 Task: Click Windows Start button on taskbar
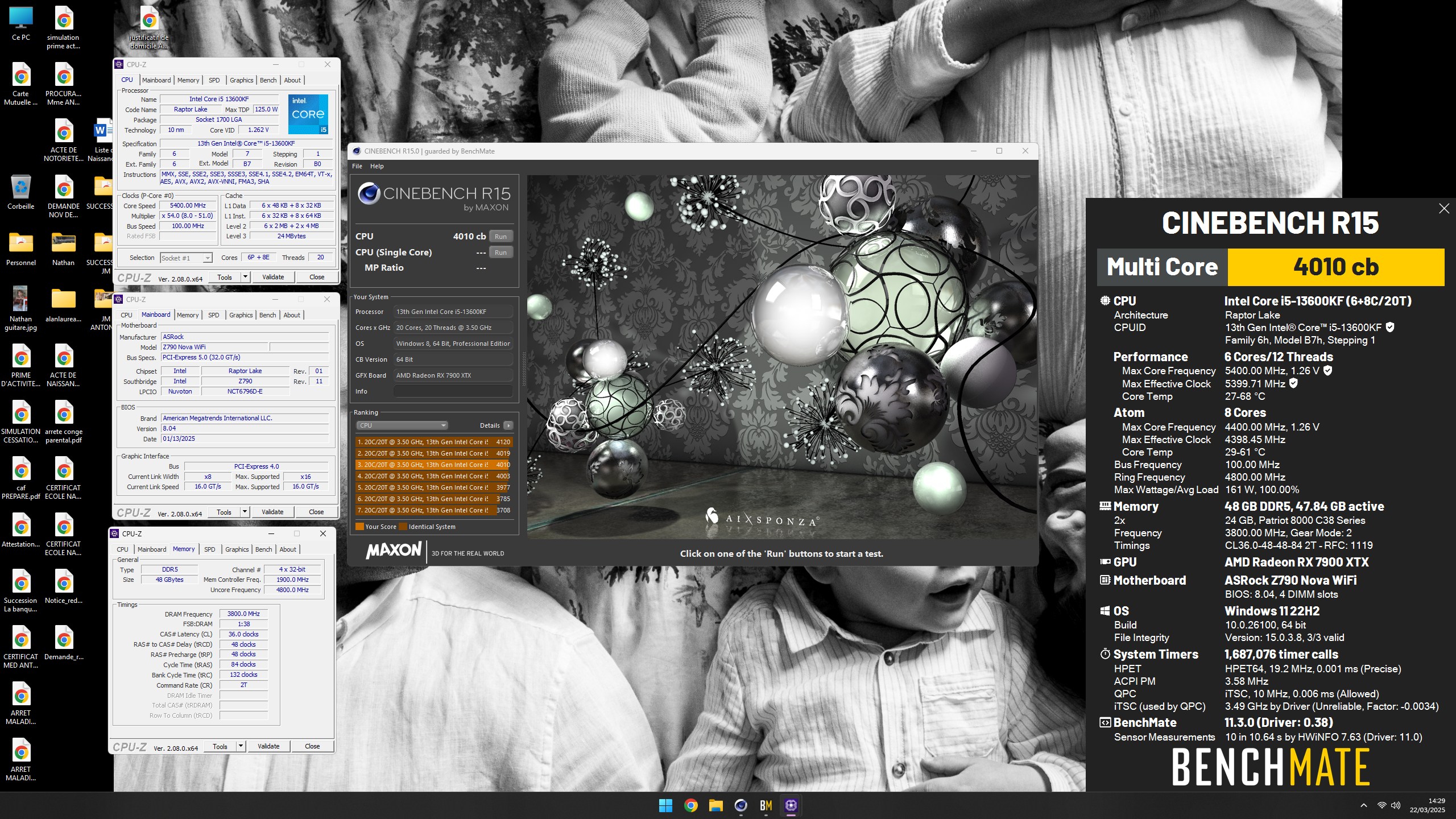665,805
